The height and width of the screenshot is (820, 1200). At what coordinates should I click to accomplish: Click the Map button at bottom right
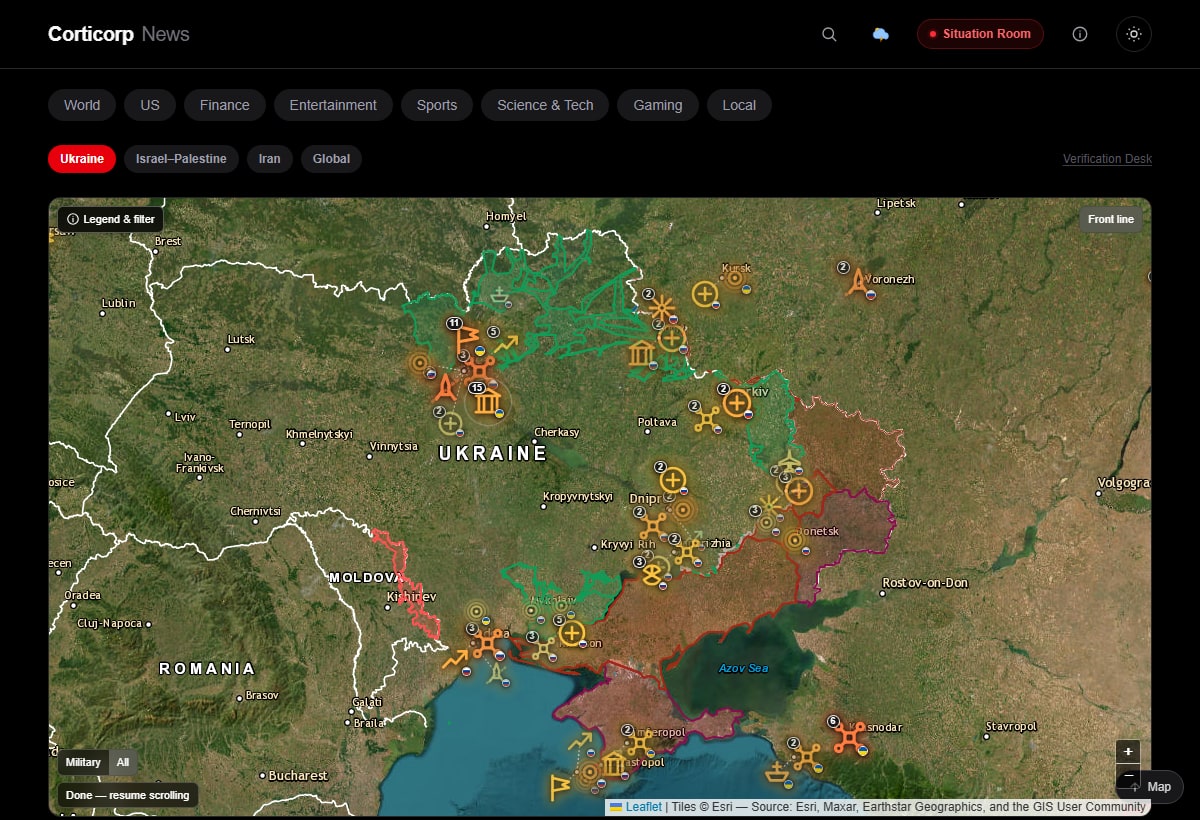(x=1151, y=786)
